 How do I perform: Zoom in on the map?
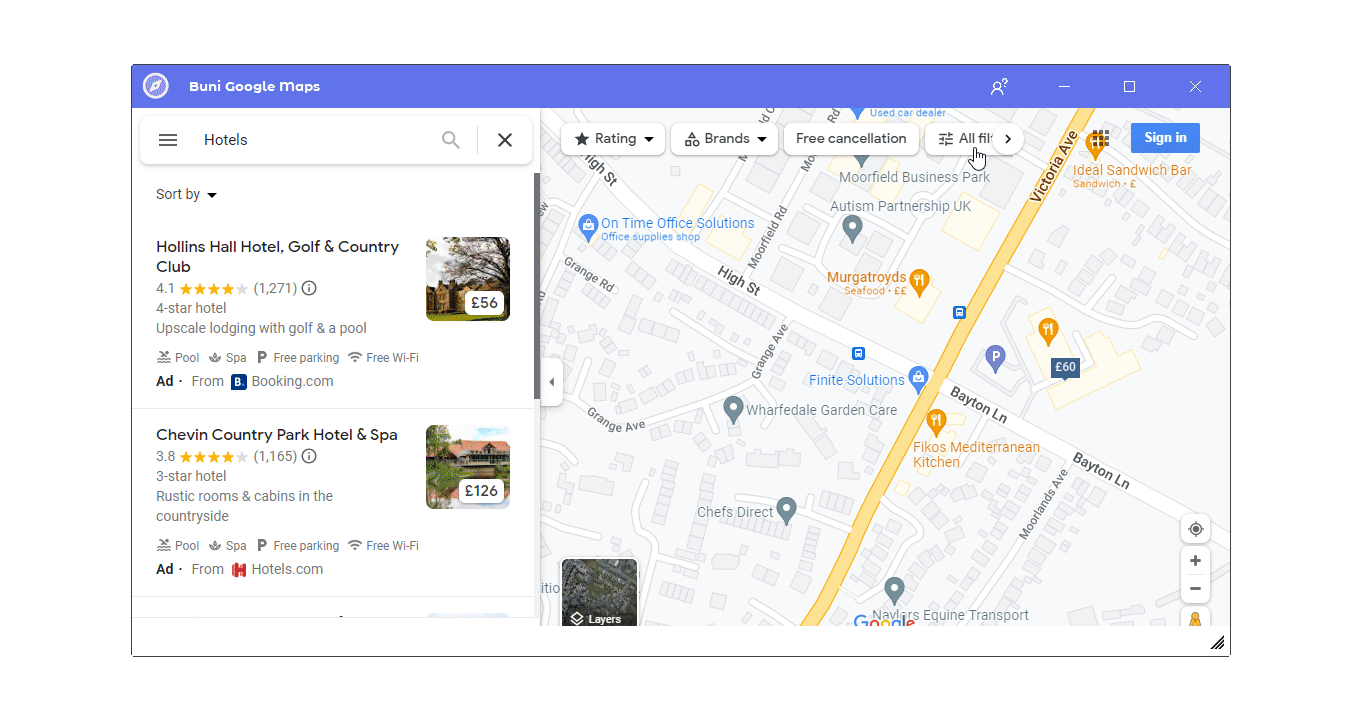[x=1195, y=560]
